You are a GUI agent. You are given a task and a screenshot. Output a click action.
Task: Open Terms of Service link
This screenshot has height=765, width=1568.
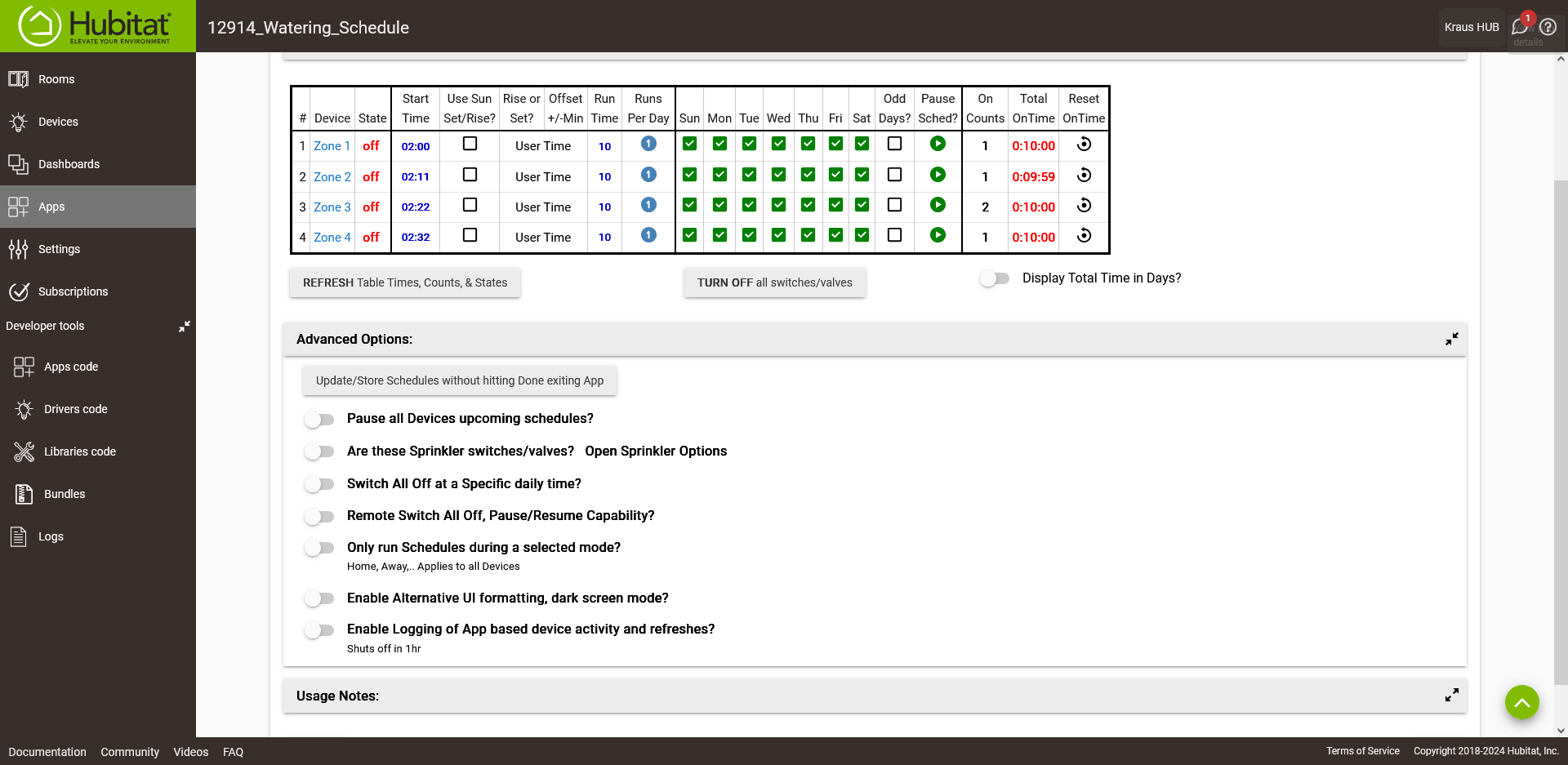pyautogui.click(x=1362, y=751)
